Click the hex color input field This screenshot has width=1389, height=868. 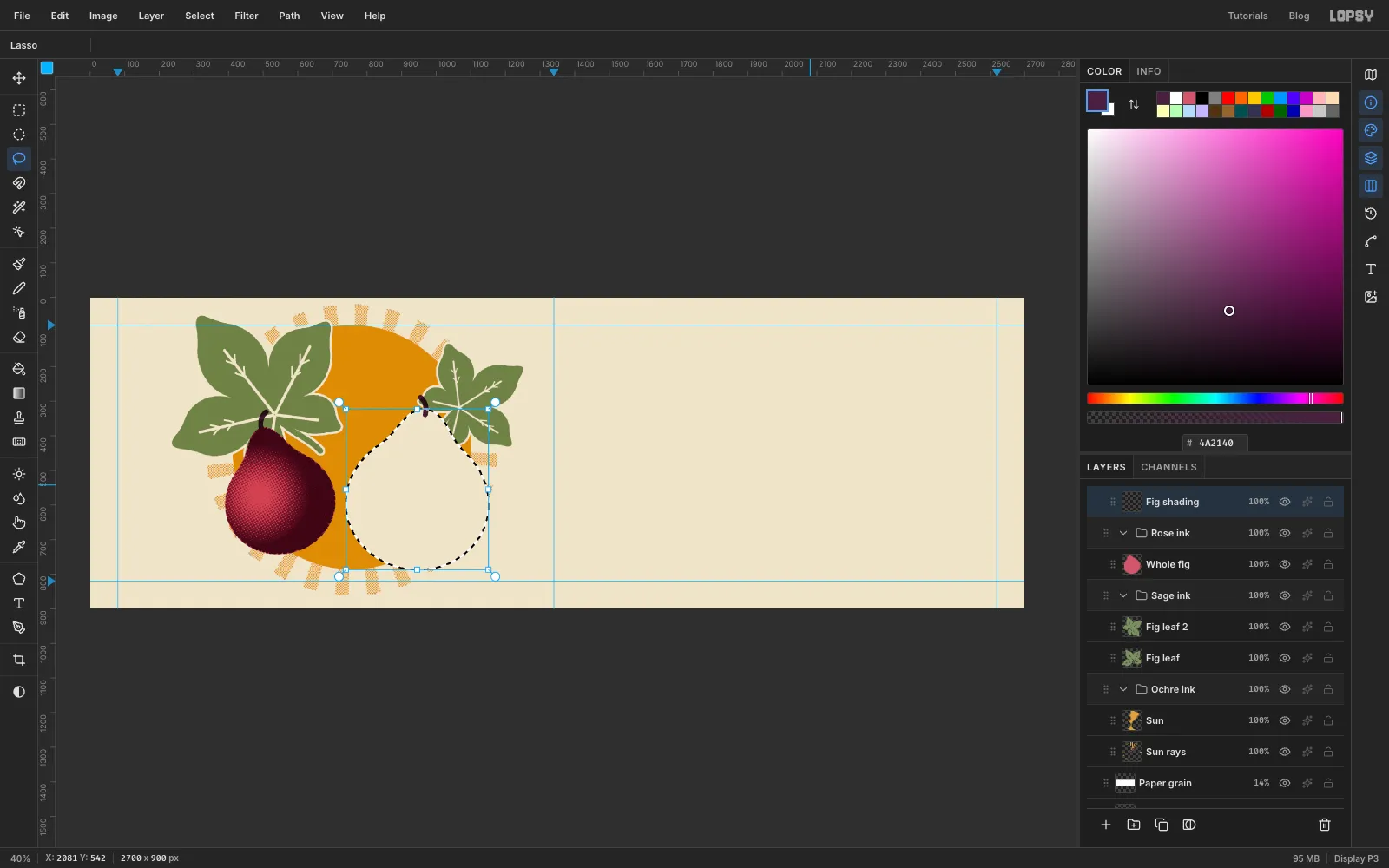(x=1215, y=443)
